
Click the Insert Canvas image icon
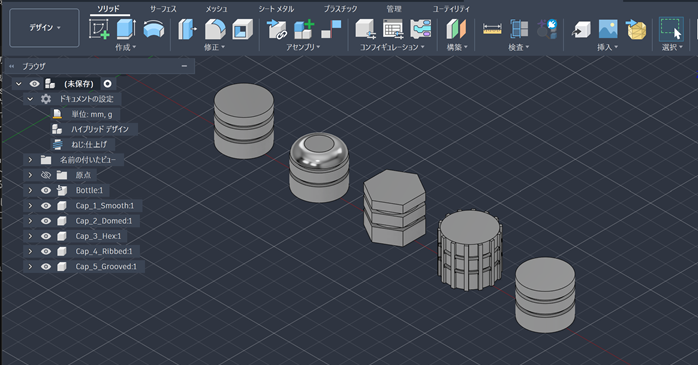click(x=608, y=29)
